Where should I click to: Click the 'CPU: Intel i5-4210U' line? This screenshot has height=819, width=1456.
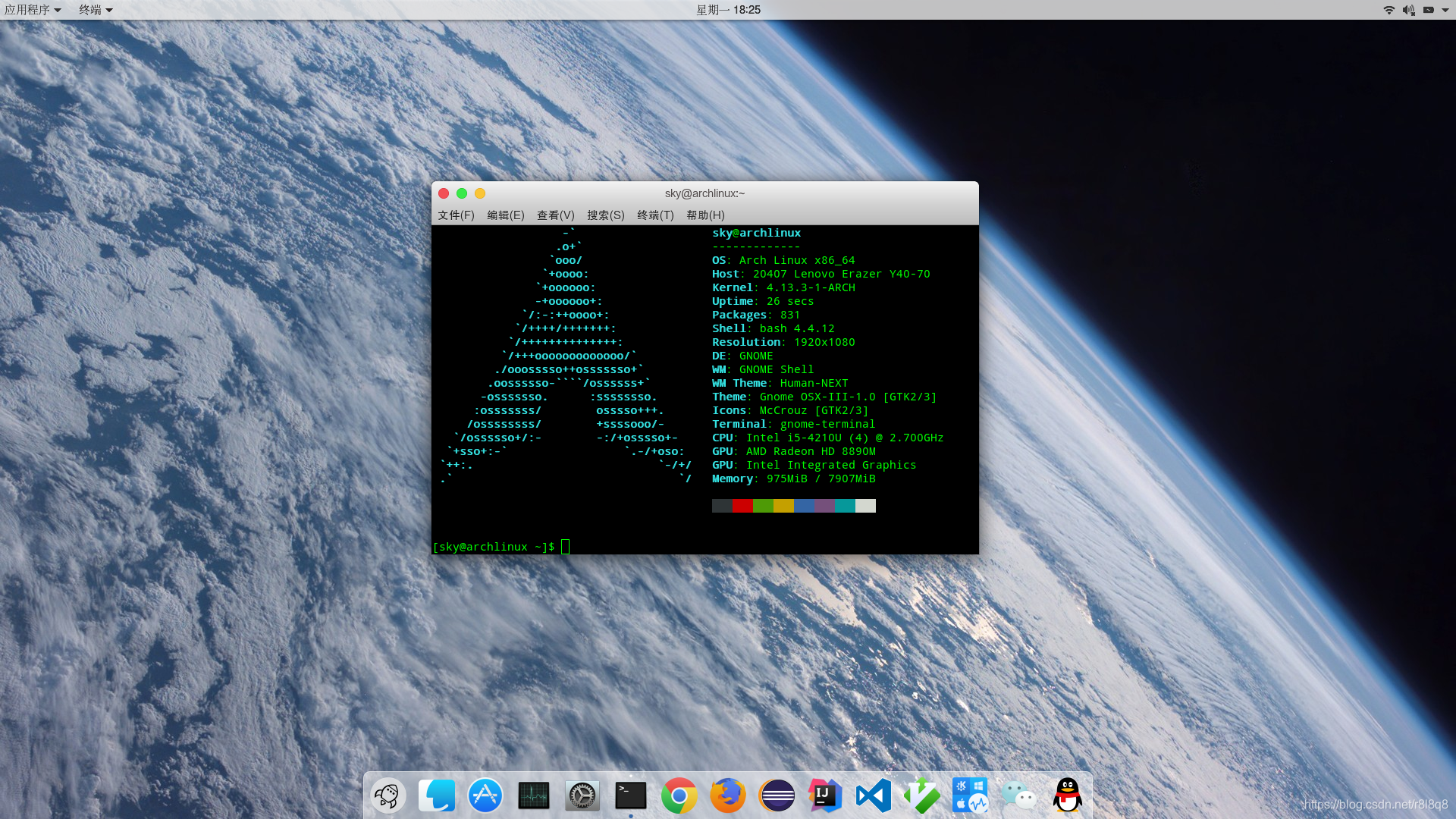pyautogui.click(x=827, y=438)
